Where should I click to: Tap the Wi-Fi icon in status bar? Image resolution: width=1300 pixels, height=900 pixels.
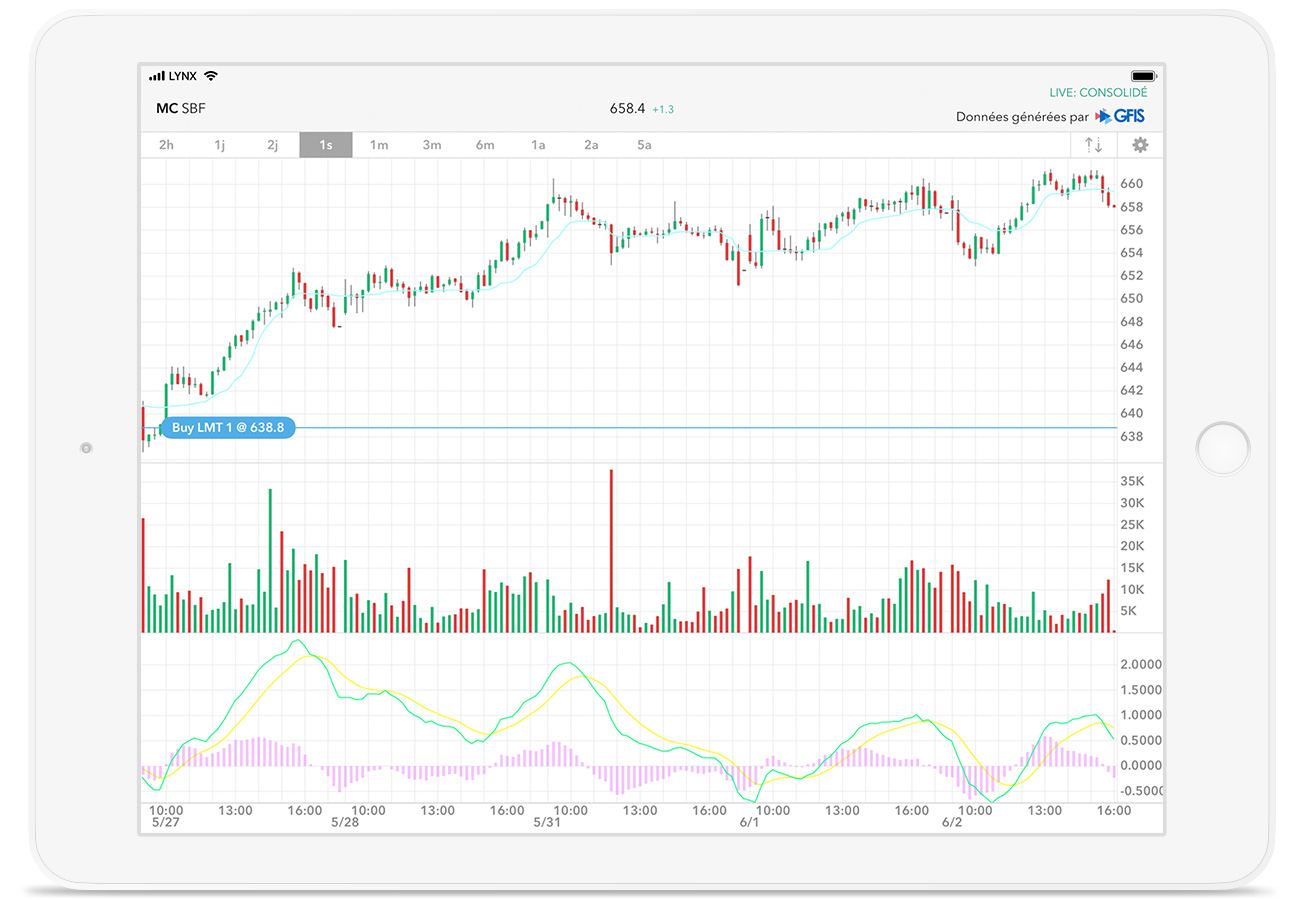click(210, 76)
